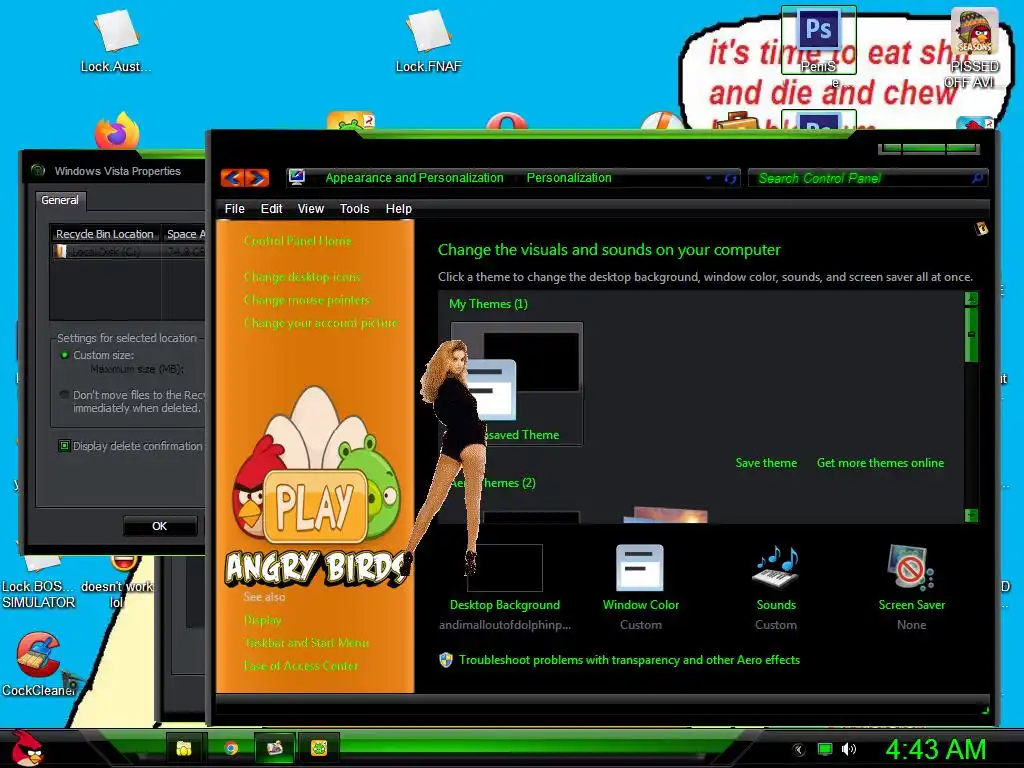Open Display under See also
Image resolution: width=1024 pixels, height=768 pixels.
pyautogui.click(x=263, y=620)
